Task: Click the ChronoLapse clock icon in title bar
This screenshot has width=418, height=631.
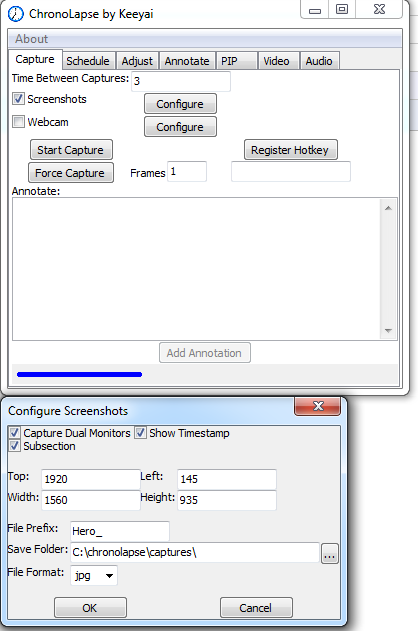Action: (x=16, y=14)
